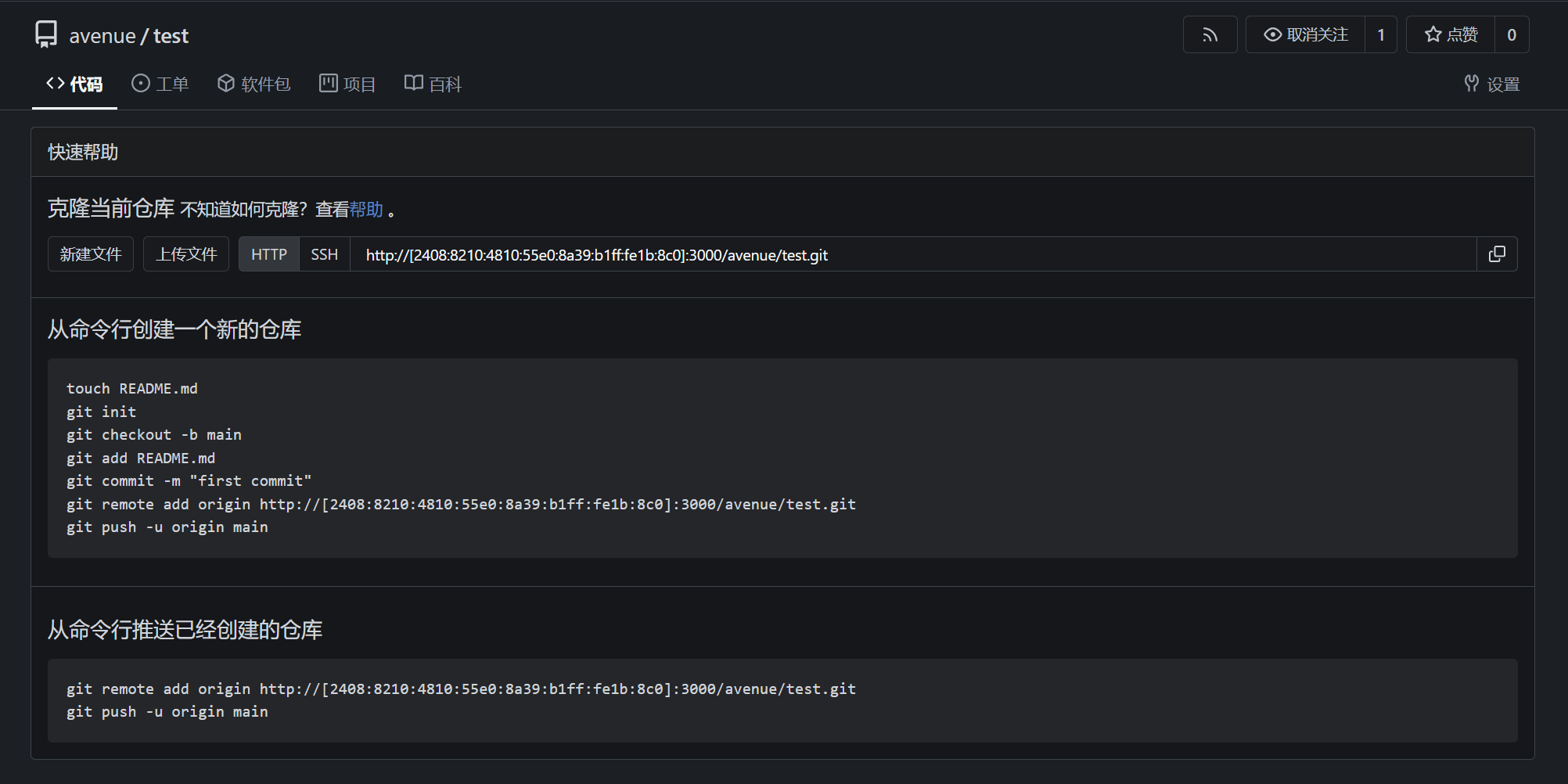This screenshot has height=784, width=1568.
Task: Open the 软件包 packages tab
Action: coord(254,85)
